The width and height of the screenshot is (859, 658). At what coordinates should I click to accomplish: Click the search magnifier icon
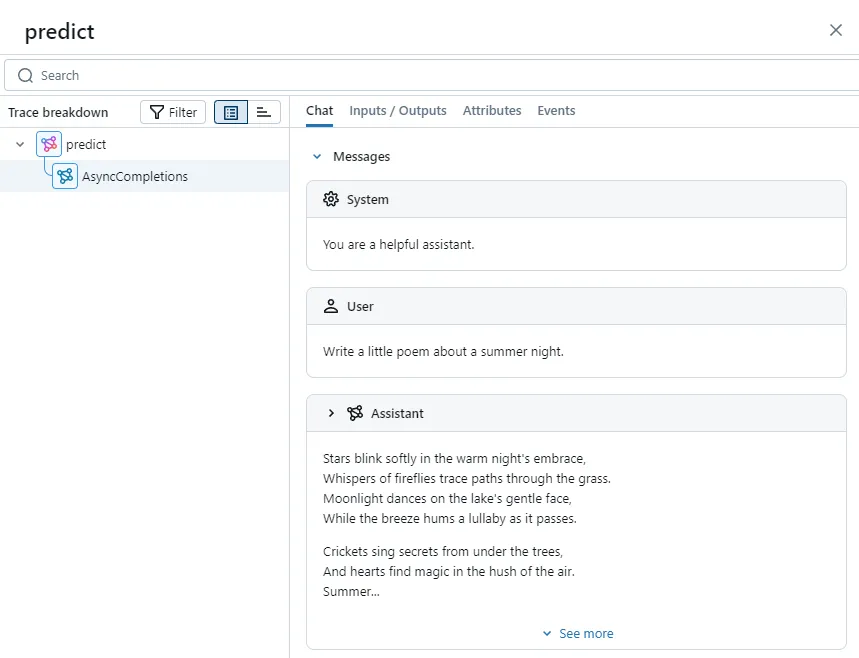(25, 75)
